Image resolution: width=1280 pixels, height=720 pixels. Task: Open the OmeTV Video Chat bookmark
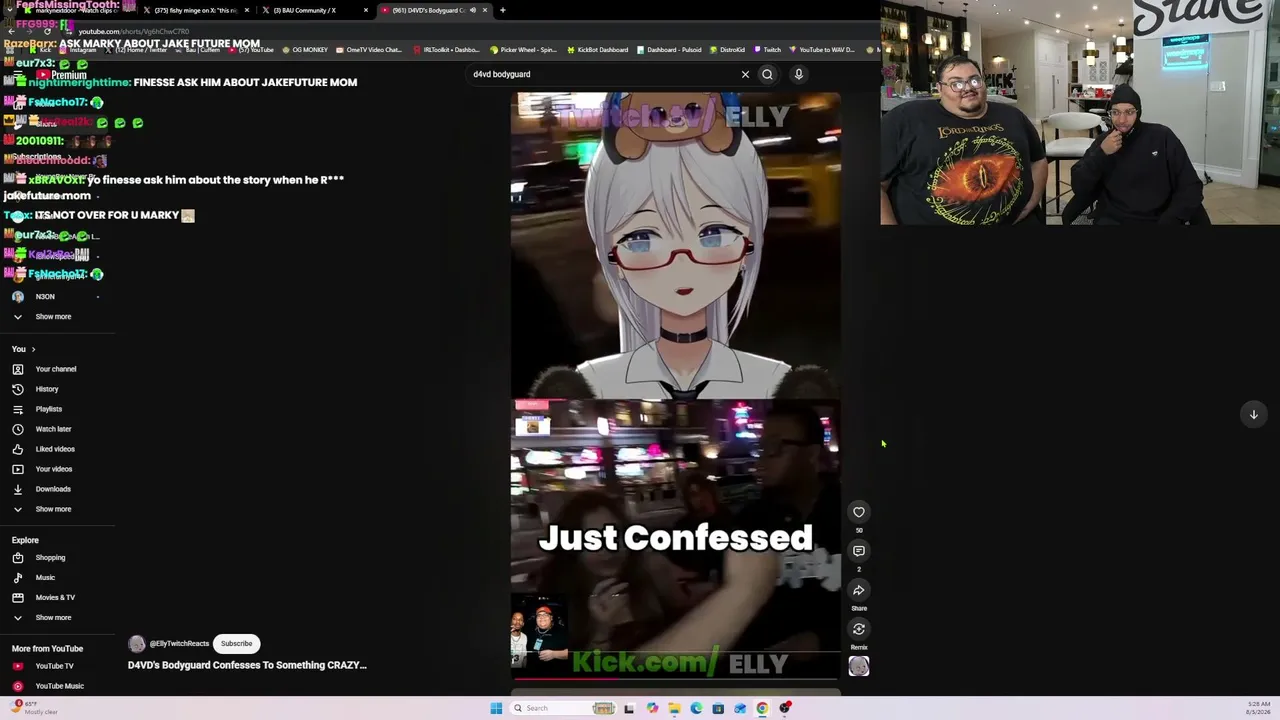coord(369,50)
